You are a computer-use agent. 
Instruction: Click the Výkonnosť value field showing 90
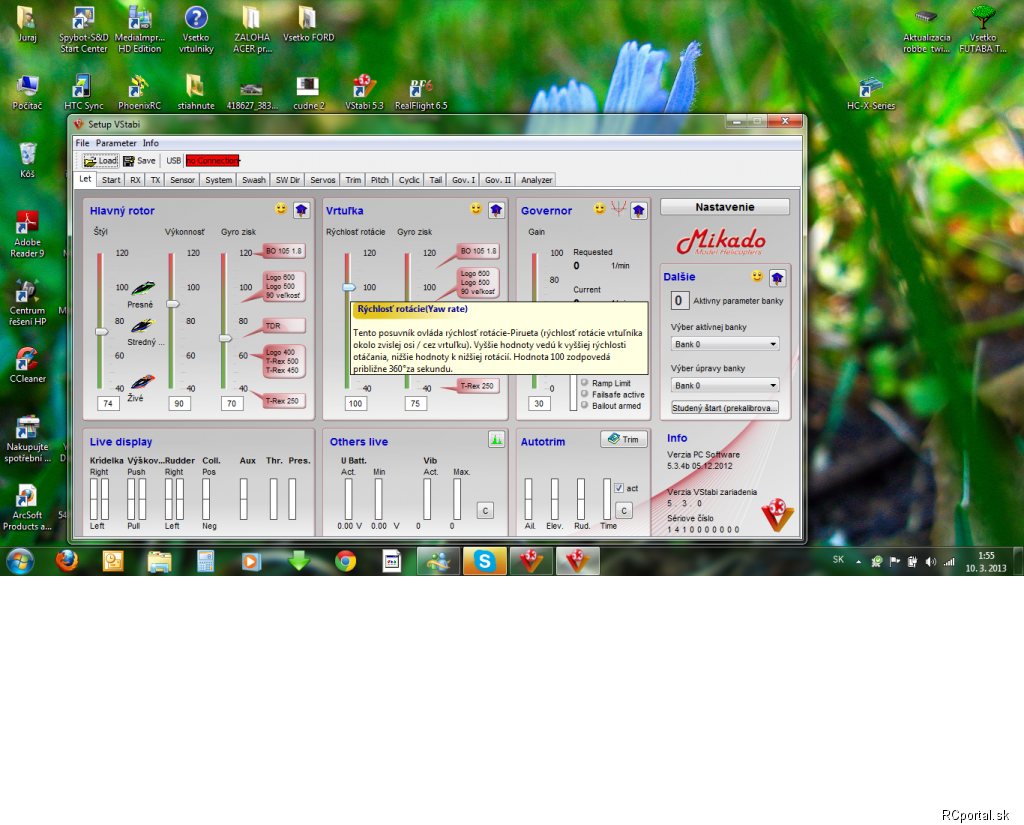click(179, 403)
